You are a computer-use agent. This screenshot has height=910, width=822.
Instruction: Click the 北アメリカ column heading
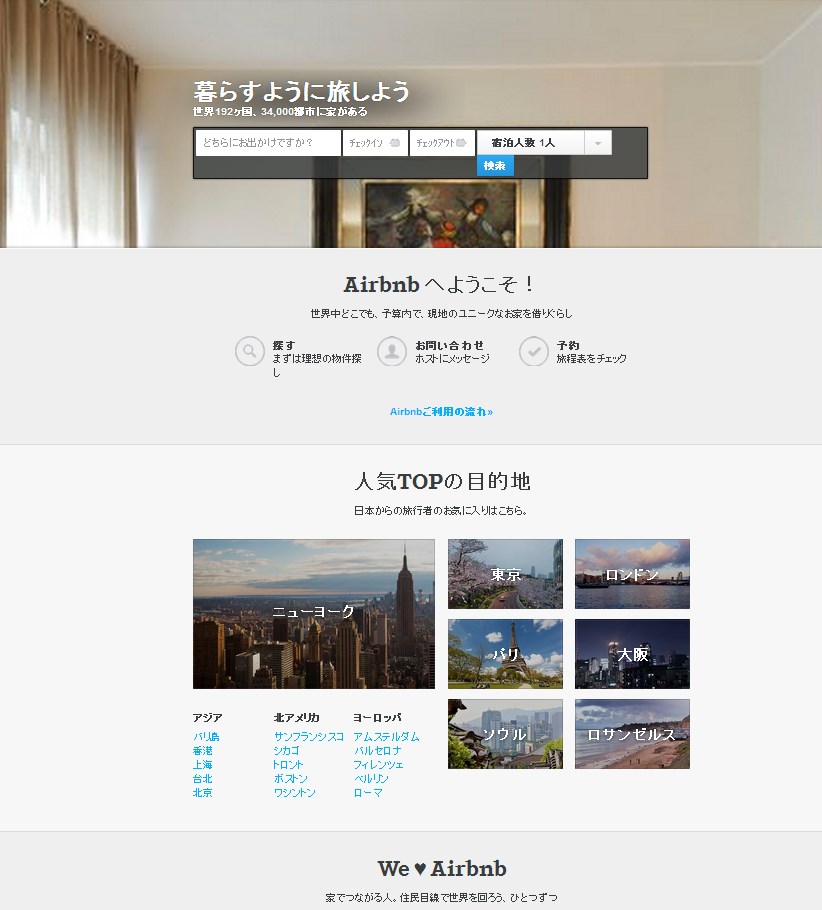click(x=297, y=717)
